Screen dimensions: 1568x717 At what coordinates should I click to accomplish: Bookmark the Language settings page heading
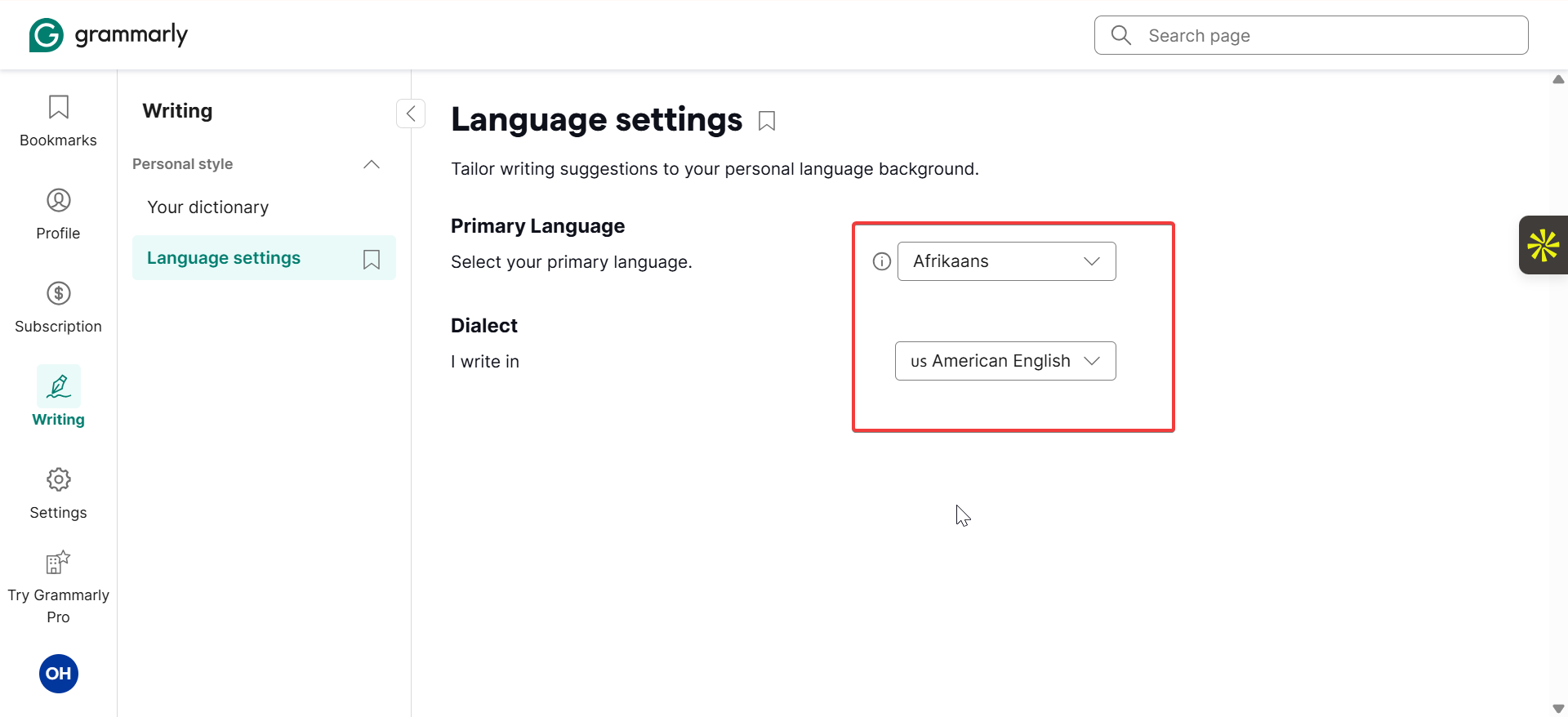(767, 121)
